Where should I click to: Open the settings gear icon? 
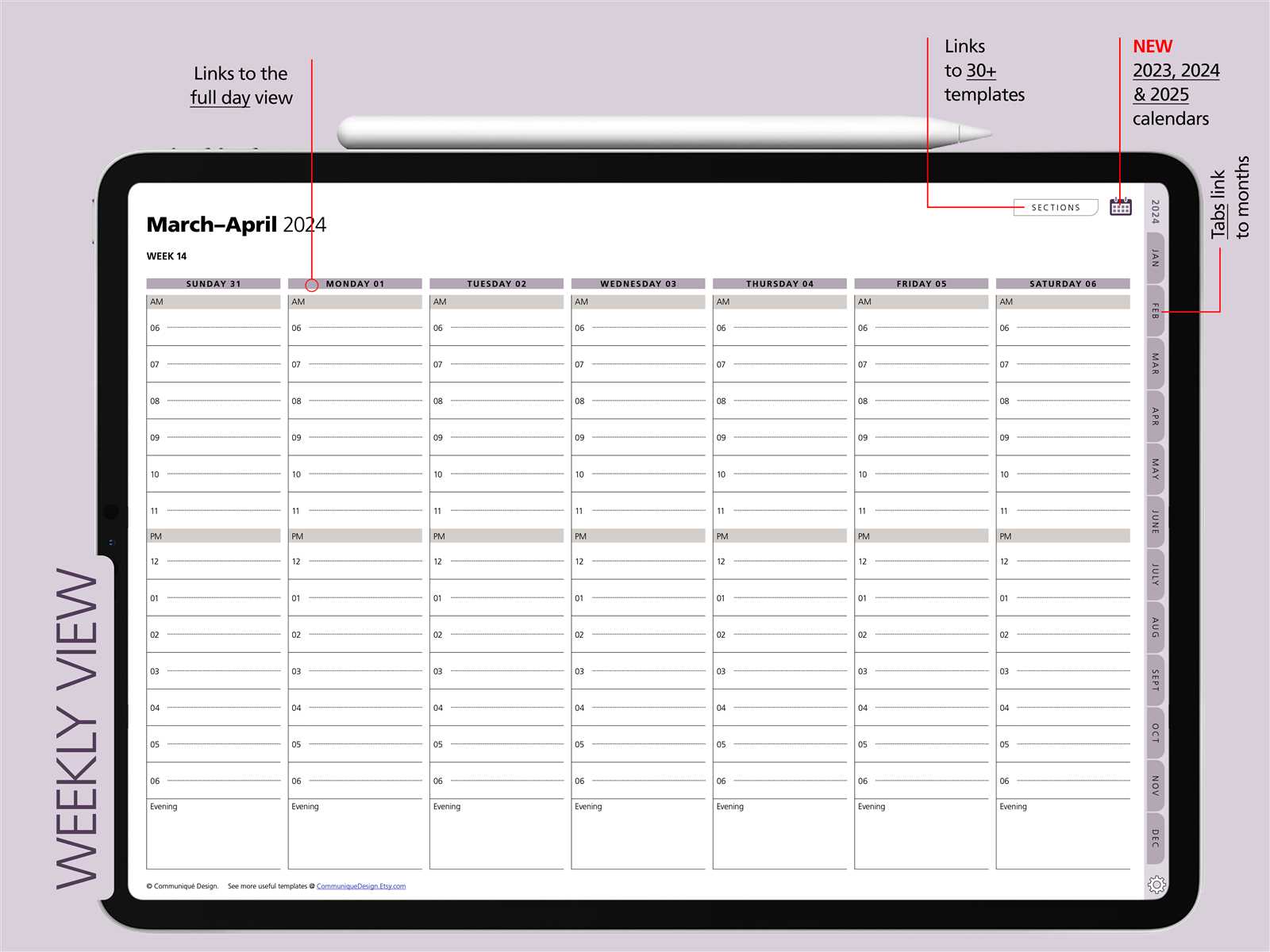coord(1156,885)
